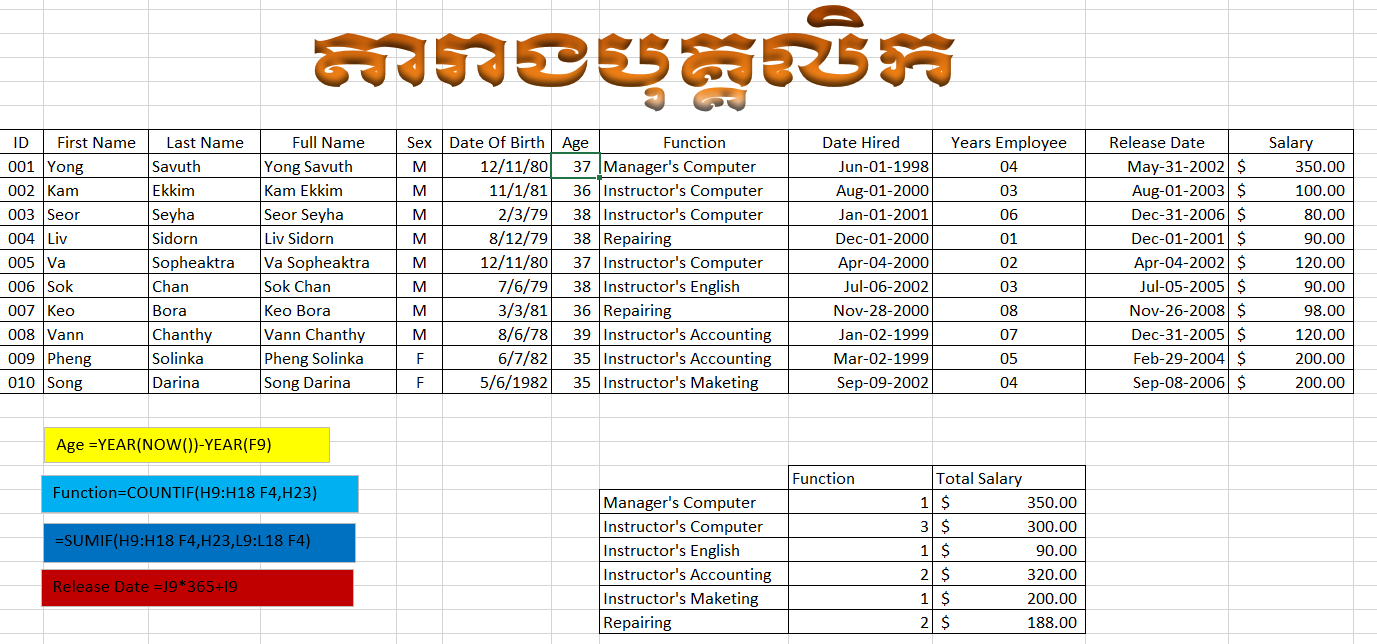Click Total Salary header in summary table

[x=1009, y=478]
